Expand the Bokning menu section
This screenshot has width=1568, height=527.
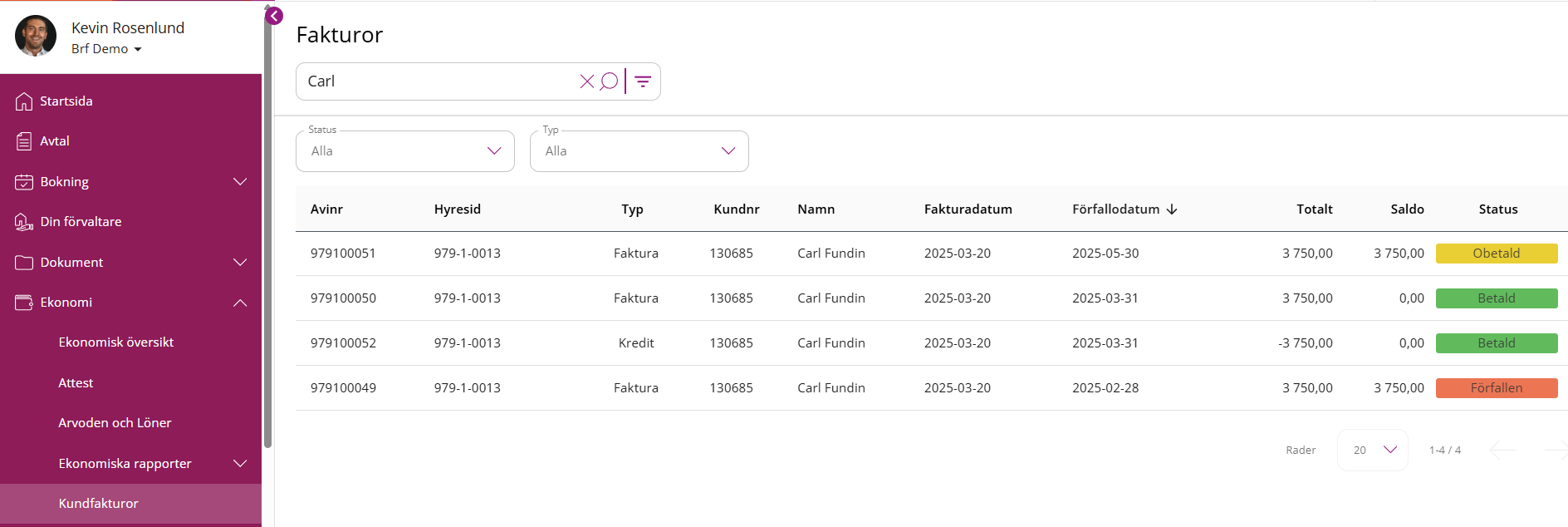point(240,182)
